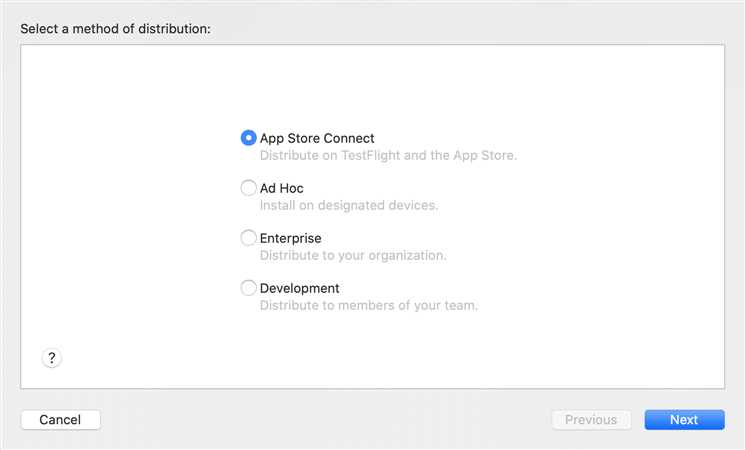Screen dimensions: 745x450
Task: Choose the Ad Hoc distribution option
Action: [x=248, y=188]
